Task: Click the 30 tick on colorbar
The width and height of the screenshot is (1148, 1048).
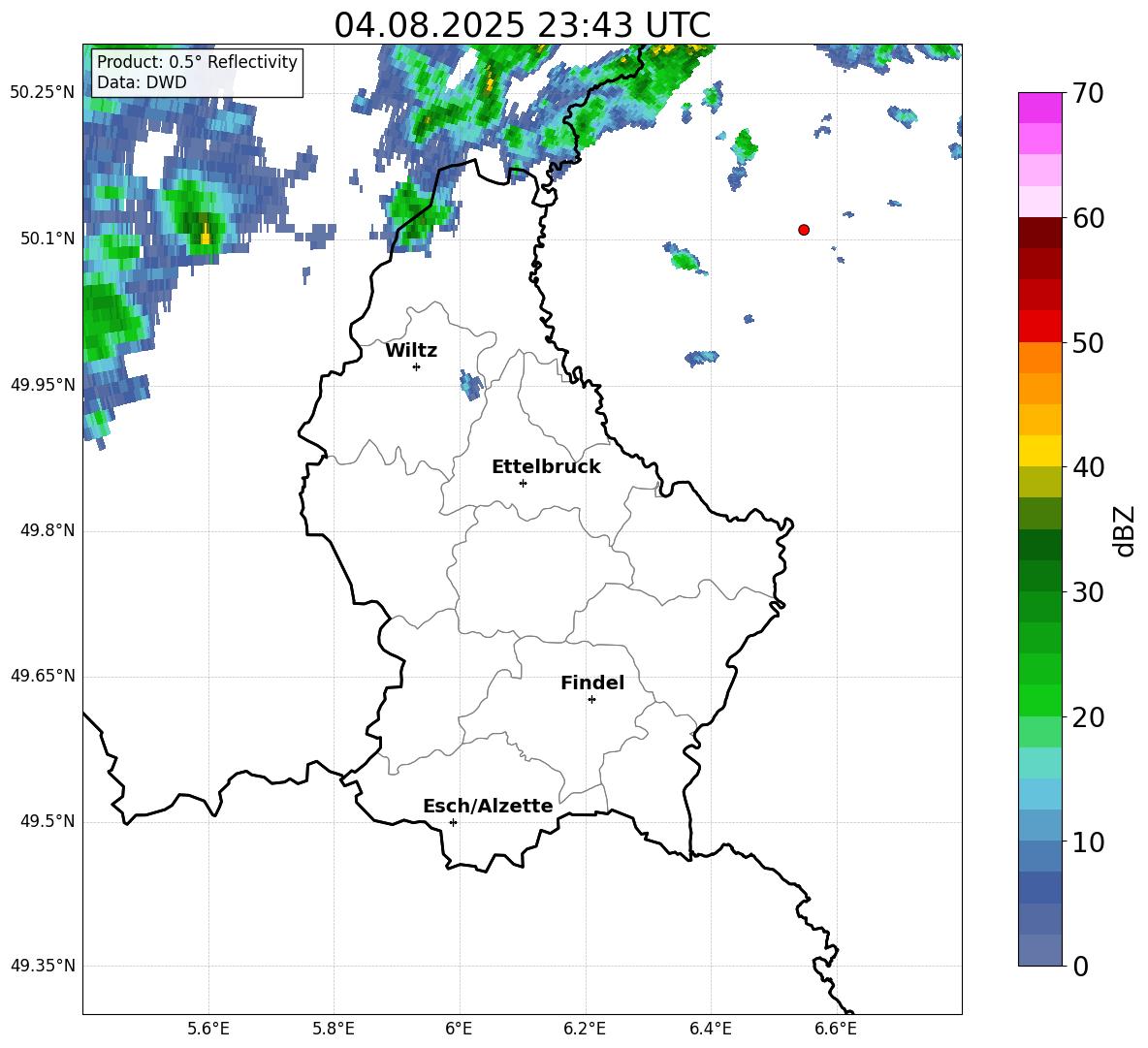Action: (x=1088, y=592)
